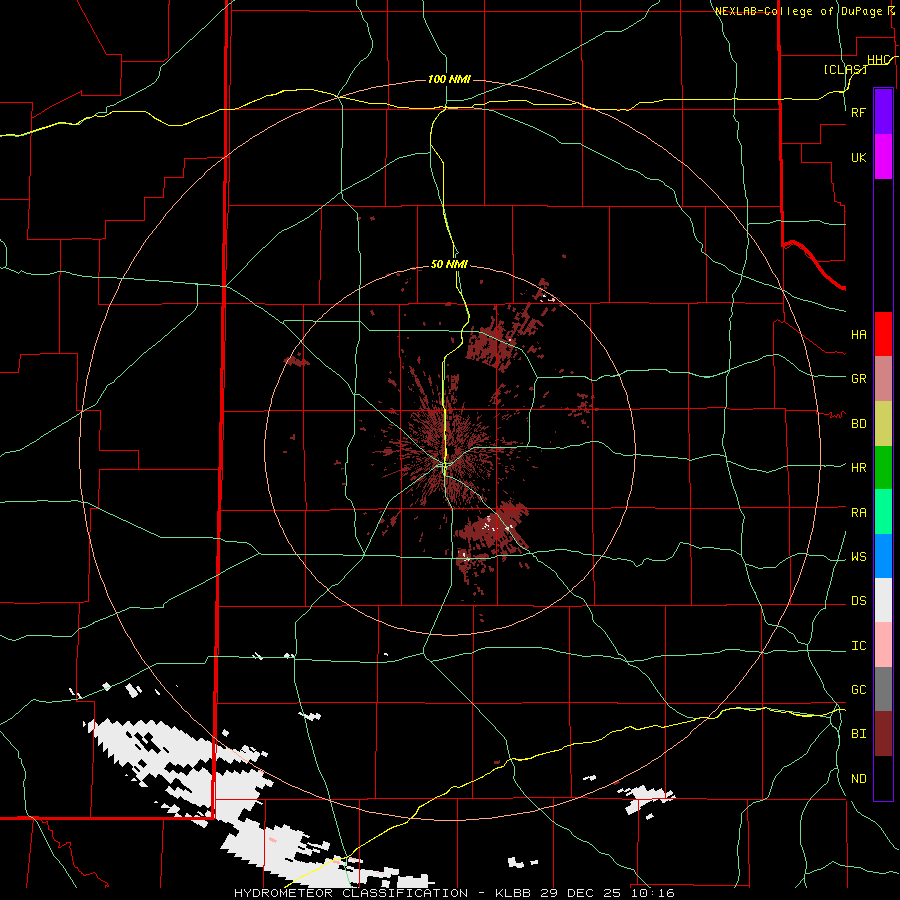Click the GC gray legend swatch

click(x=883, y=689)
